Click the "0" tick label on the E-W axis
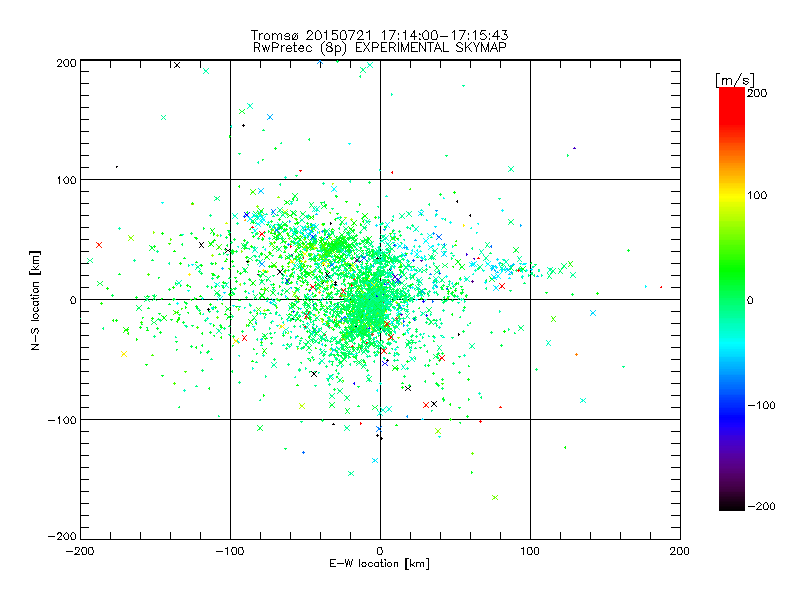Viewport: 800px width, 600px height. click(380, 551)
